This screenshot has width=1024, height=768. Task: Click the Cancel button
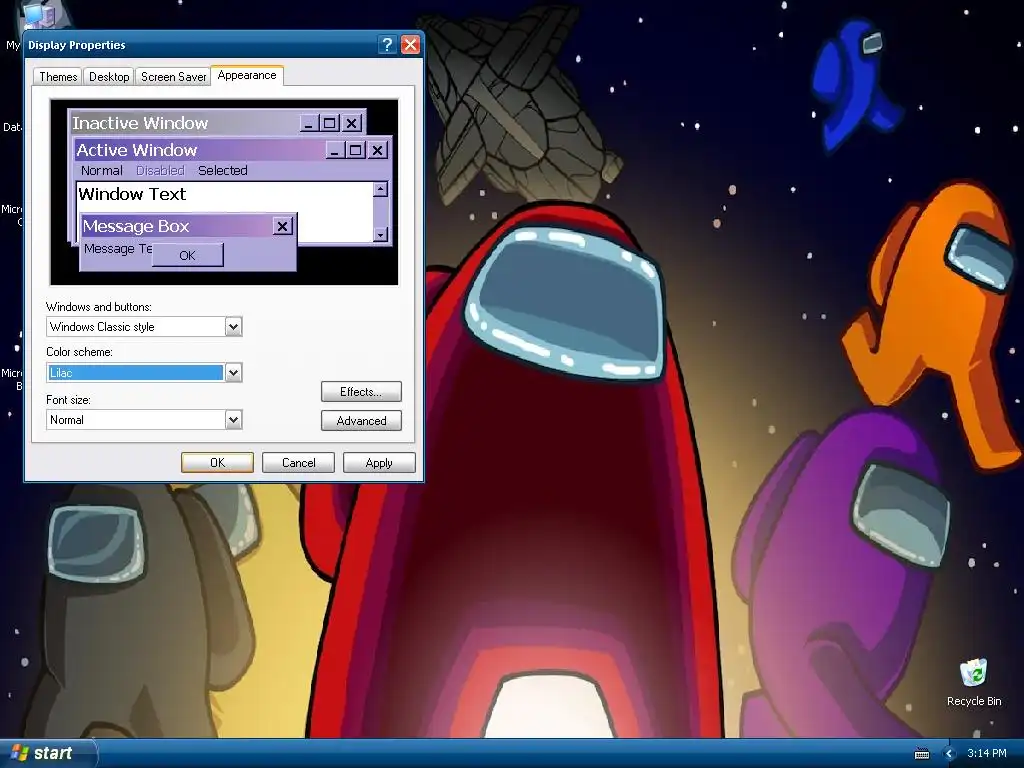pos(298,462)
